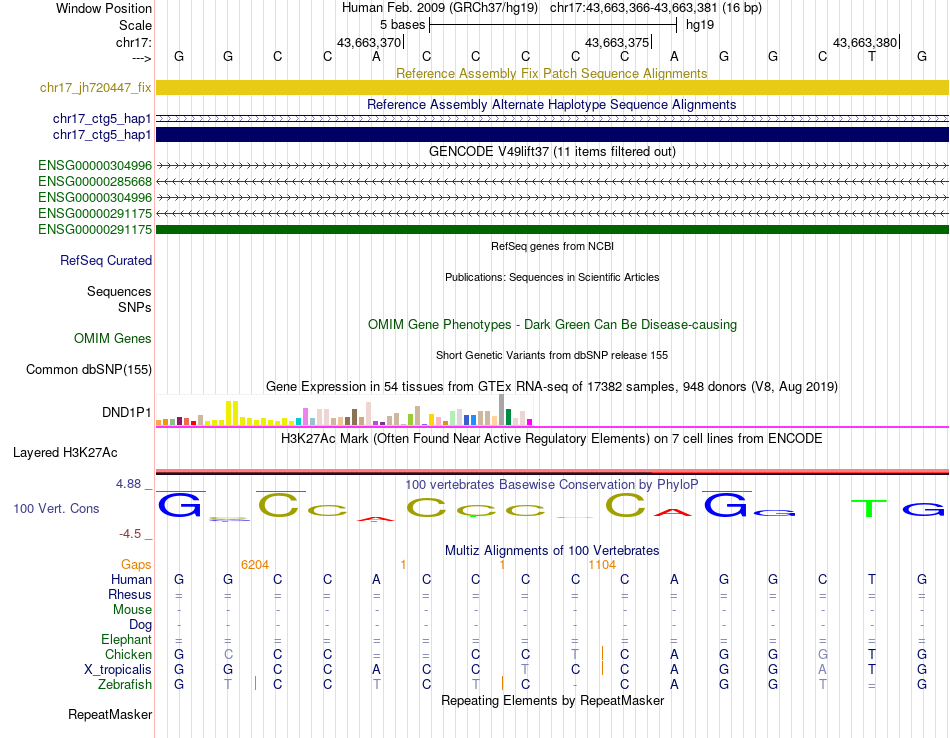Open the GTEx Gene Expression track title
The image size is (950, 738).
552,387
